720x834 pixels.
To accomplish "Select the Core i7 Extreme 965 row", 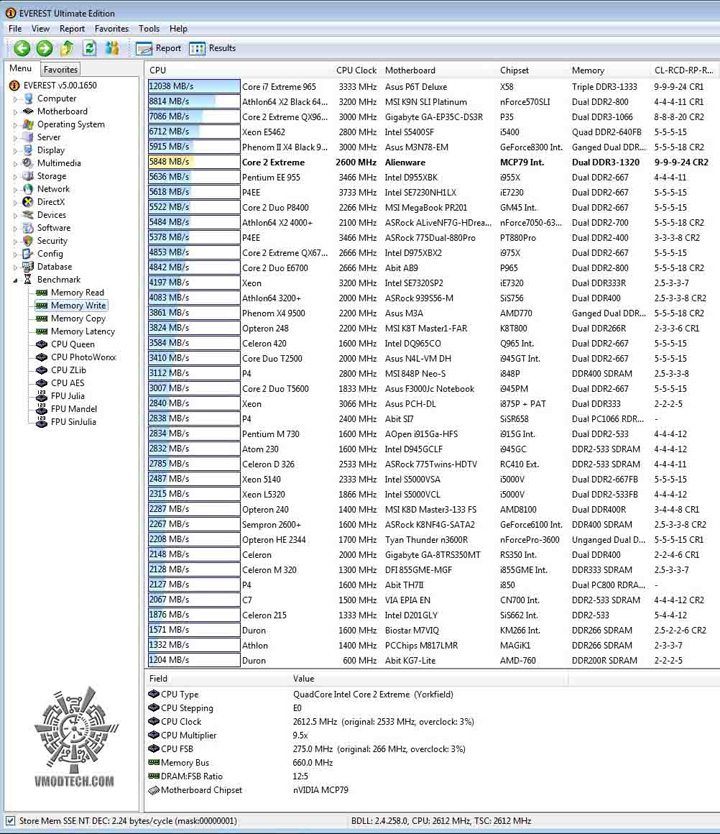I will pos(431,87).
